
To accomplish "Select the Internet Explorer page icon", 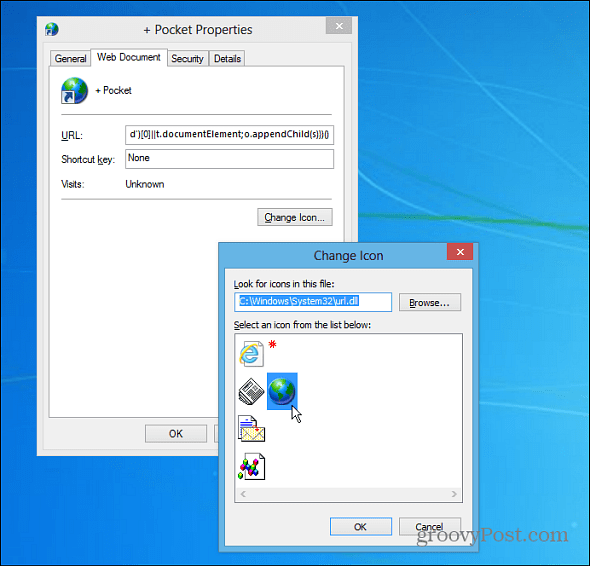I will tap(251, 353).
